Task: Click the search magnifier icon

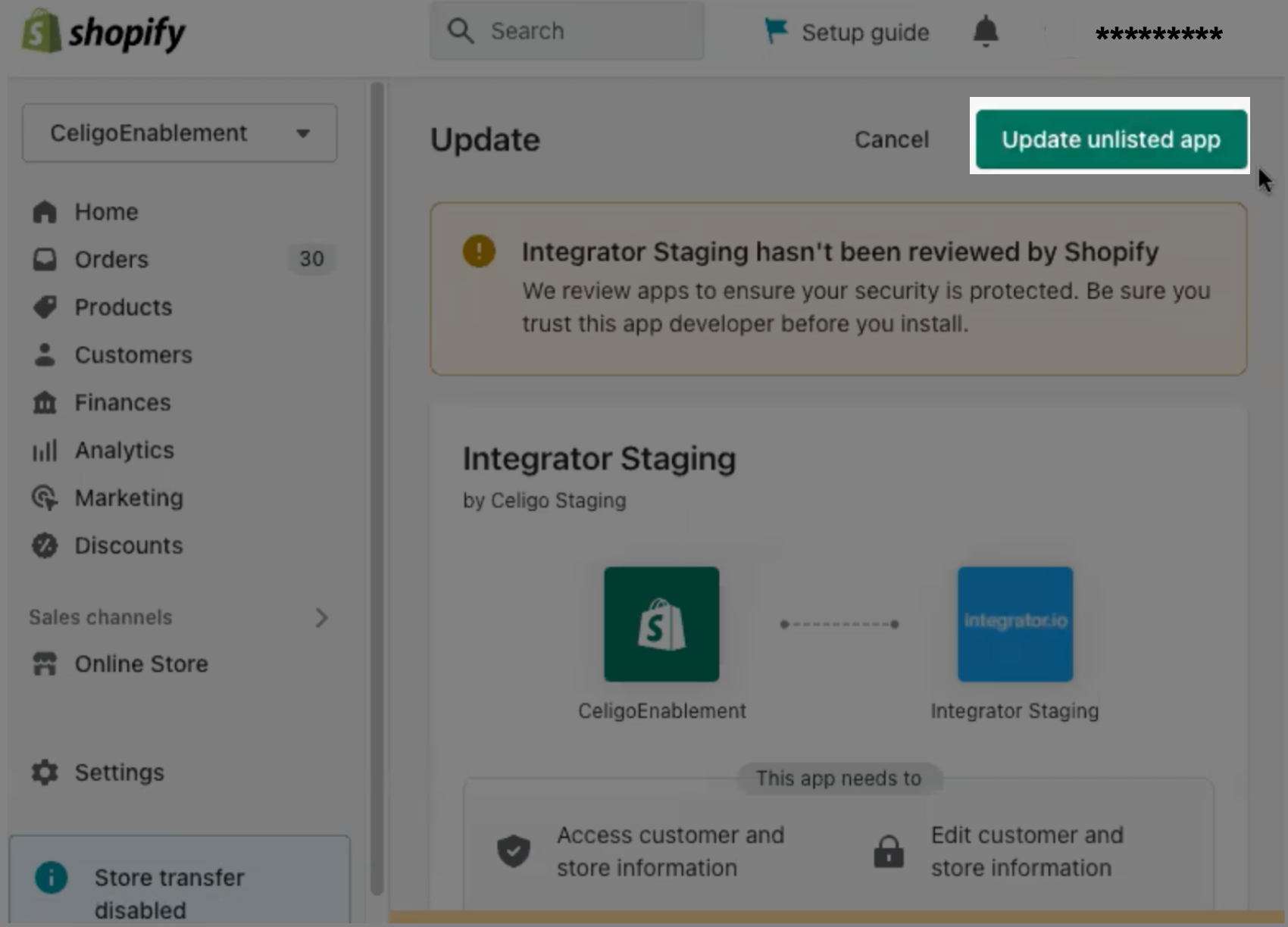Action: coord(461,31)
